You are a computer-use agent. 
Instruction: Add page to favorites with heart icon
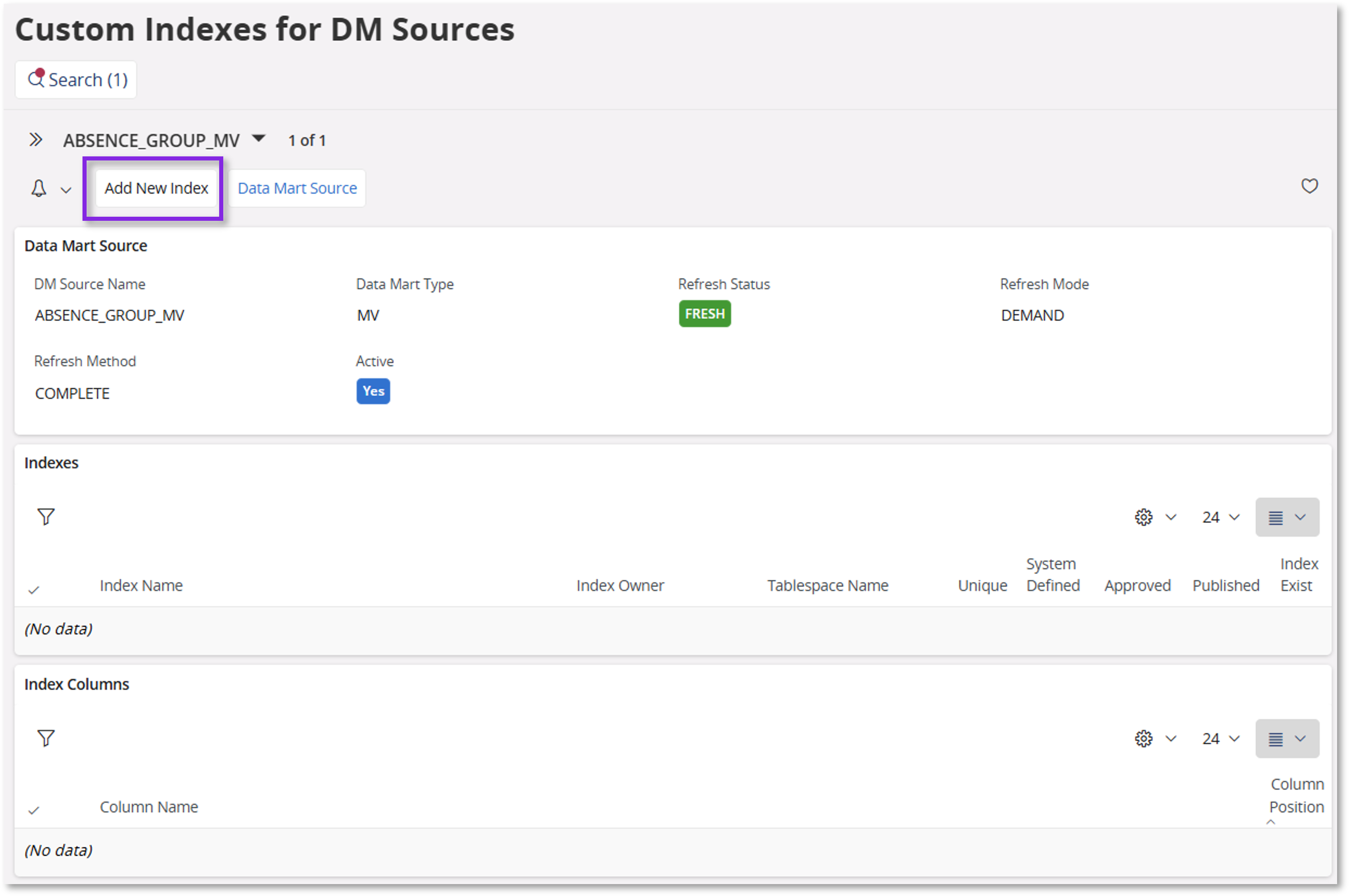tap(1310, 186)
